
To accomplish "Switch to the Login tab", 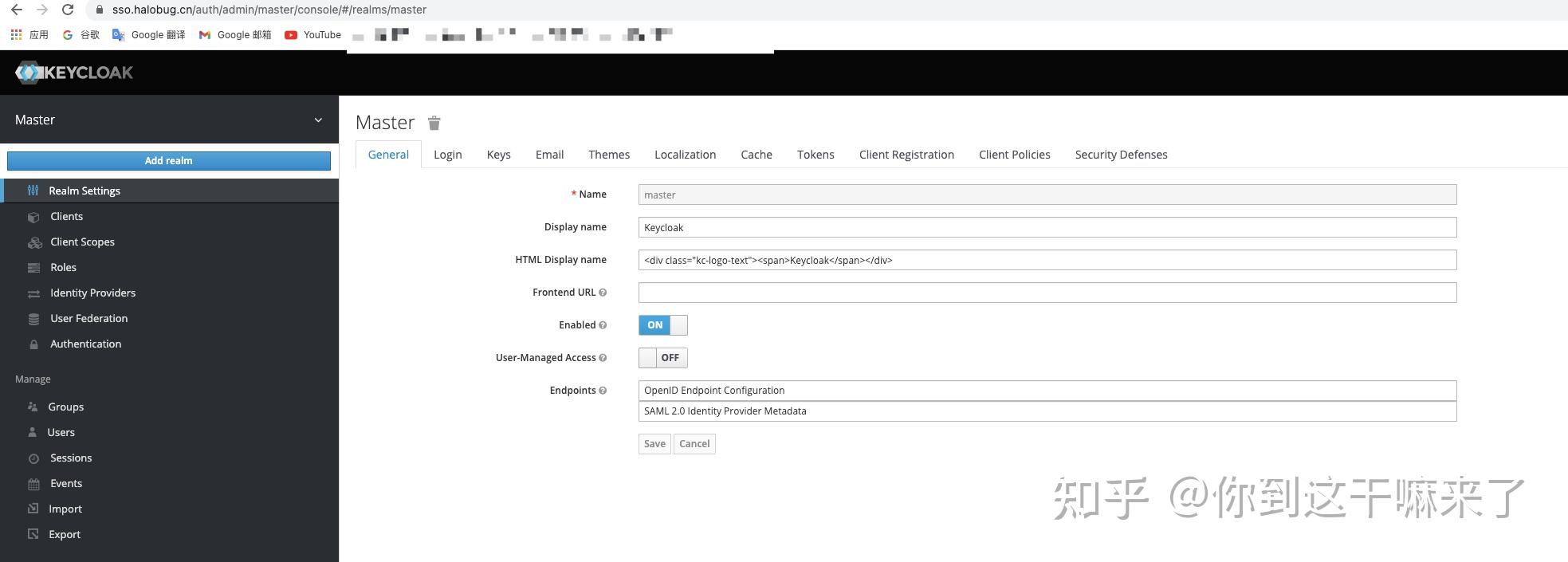I will coord(448,155).
